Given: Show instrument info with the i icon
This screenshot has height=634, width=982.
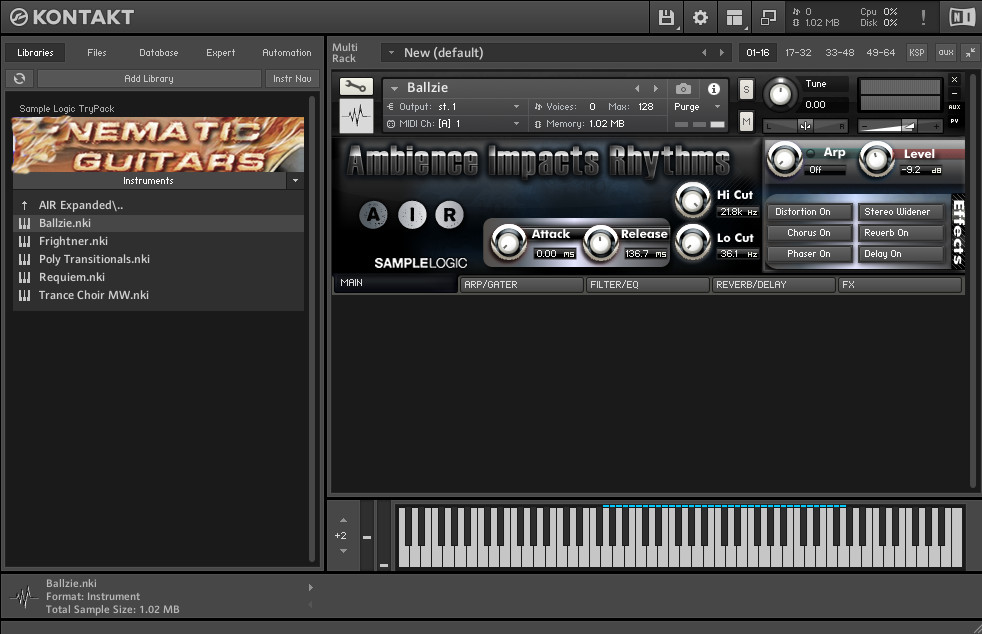Looking at the screenshot, I should click(x=713, y=88).
